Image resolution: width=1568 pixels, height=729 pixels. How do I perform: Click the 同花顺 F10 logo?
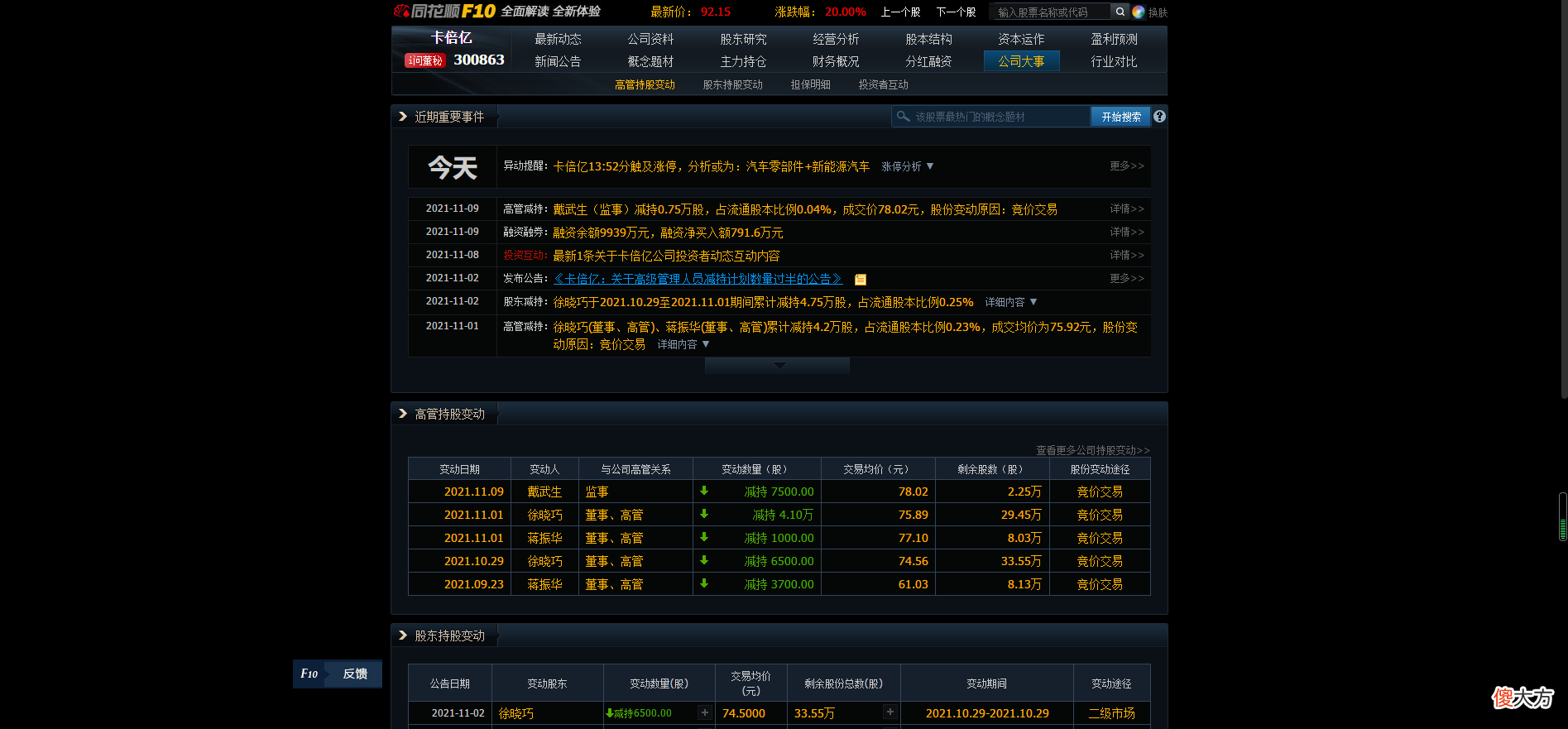(x=444, y=11)
